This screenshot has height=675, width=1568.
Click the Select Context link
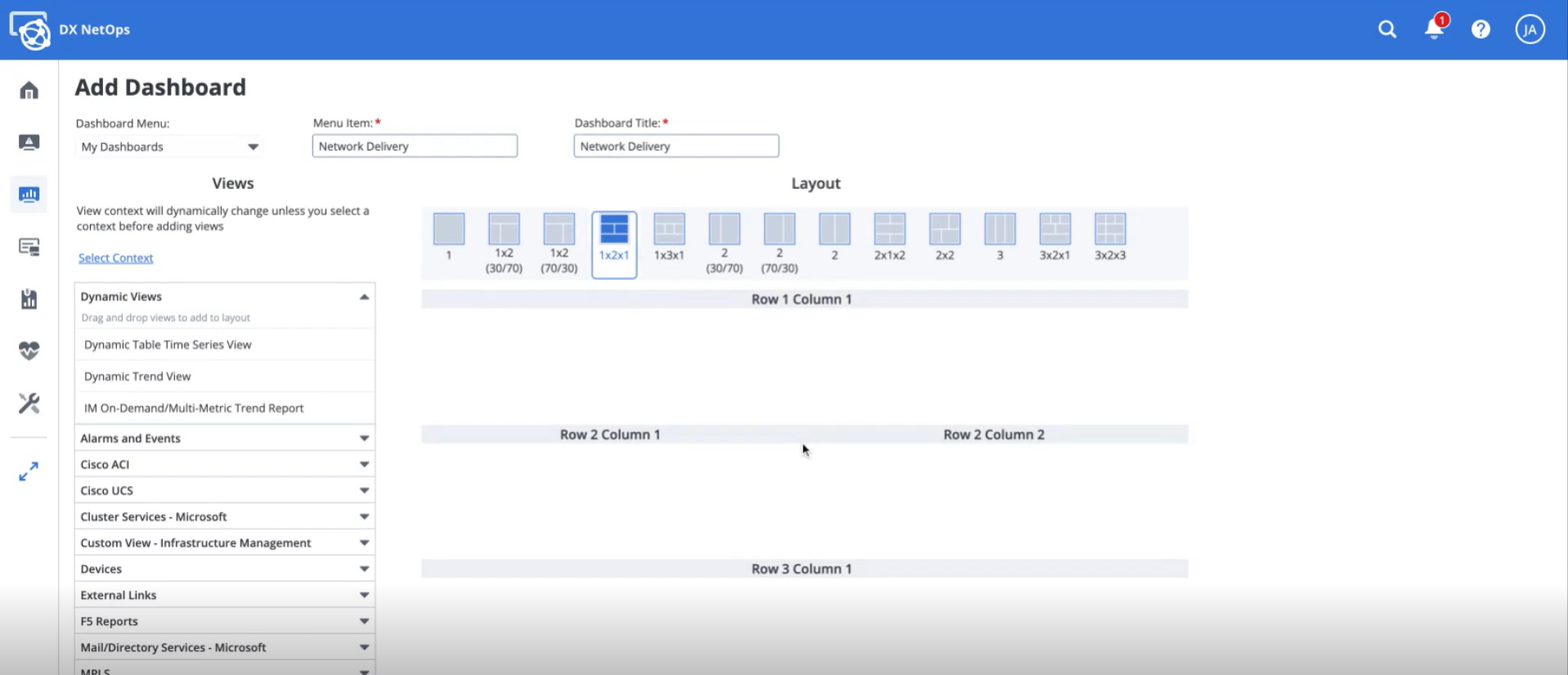point(115,258)
